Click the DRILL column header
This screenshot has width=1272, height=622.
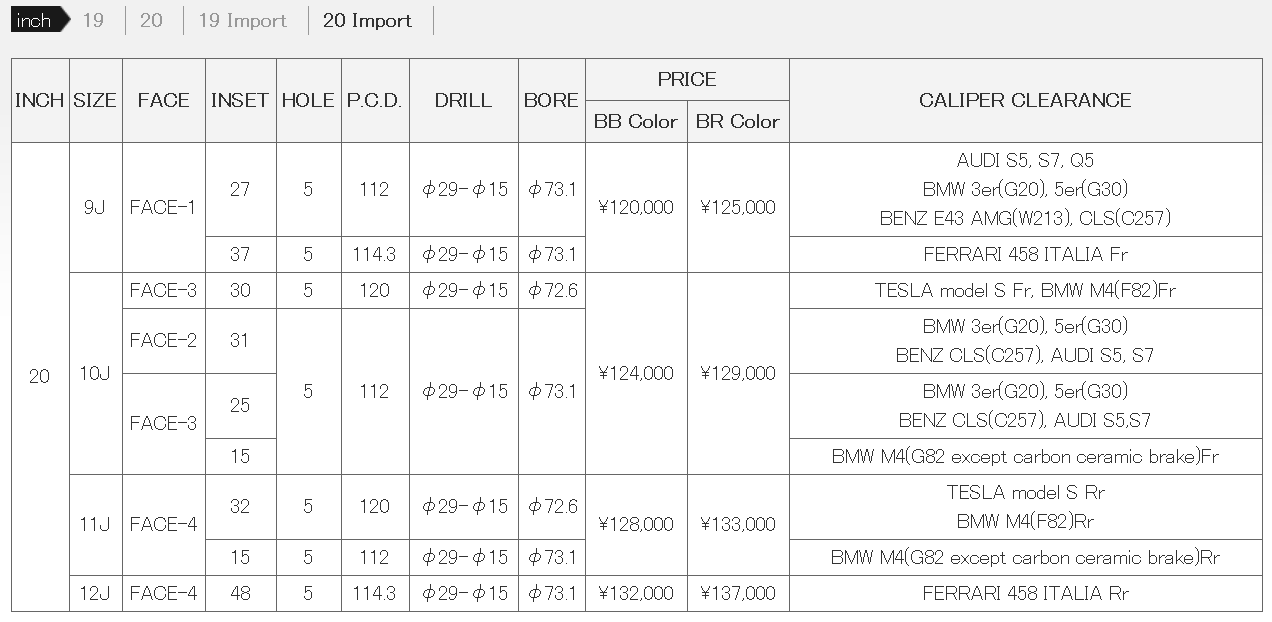click(463, 100)
